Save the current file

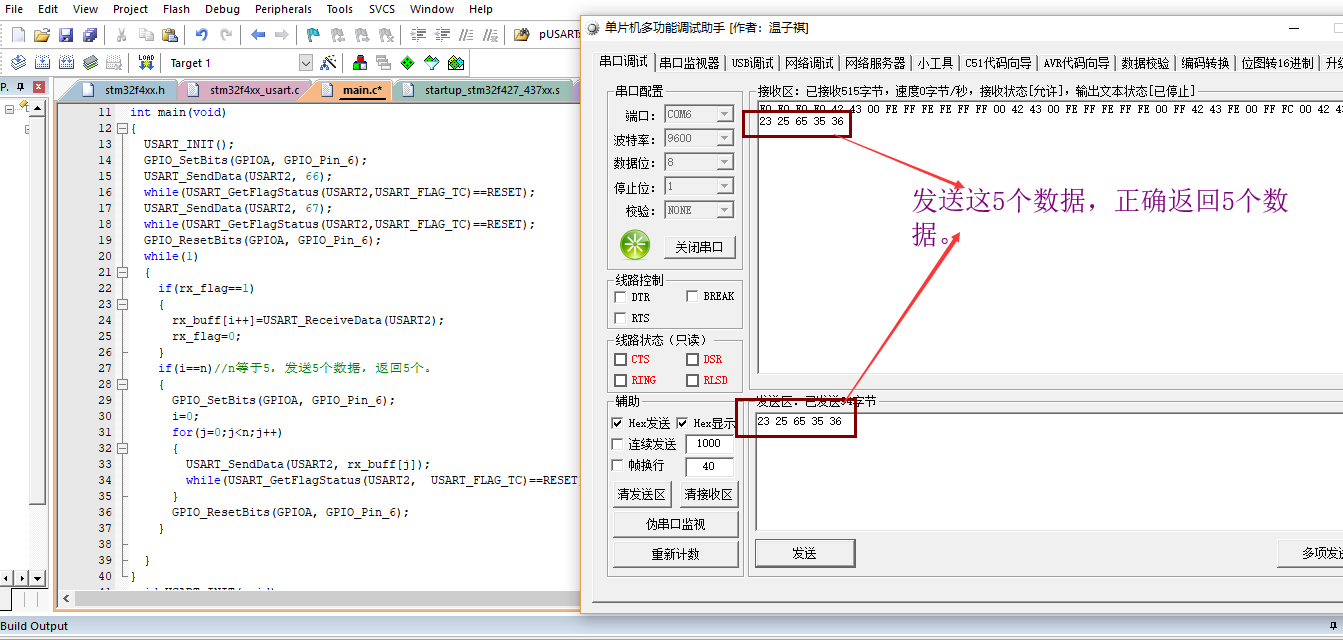click(x=65, y=35)
